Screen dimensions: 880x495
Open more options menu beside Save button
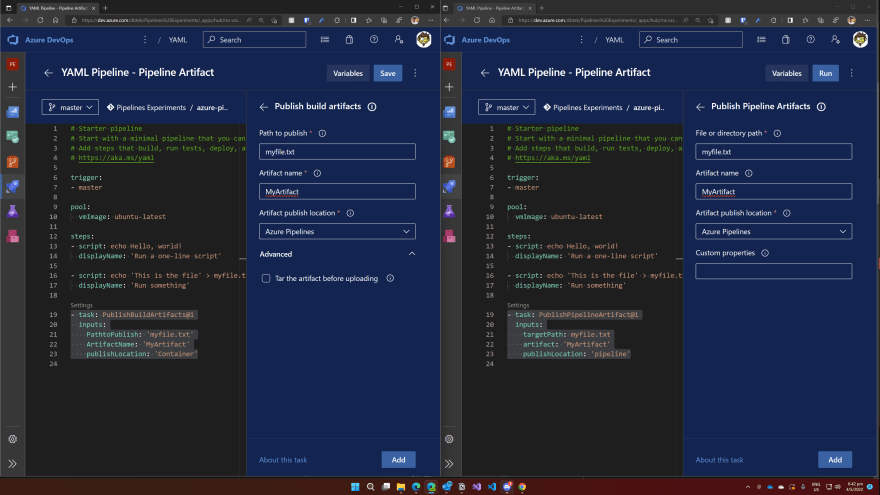(x=415, y=73)
